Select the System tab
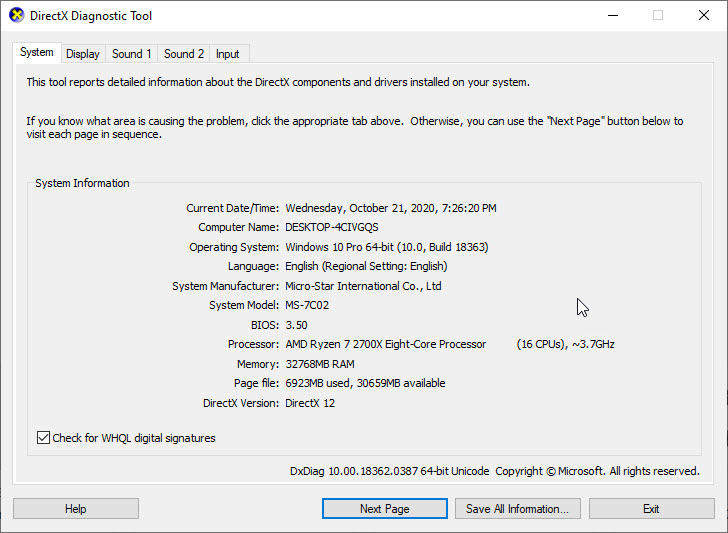This screenshot has height=533, width=728. (x=37, y=52)
